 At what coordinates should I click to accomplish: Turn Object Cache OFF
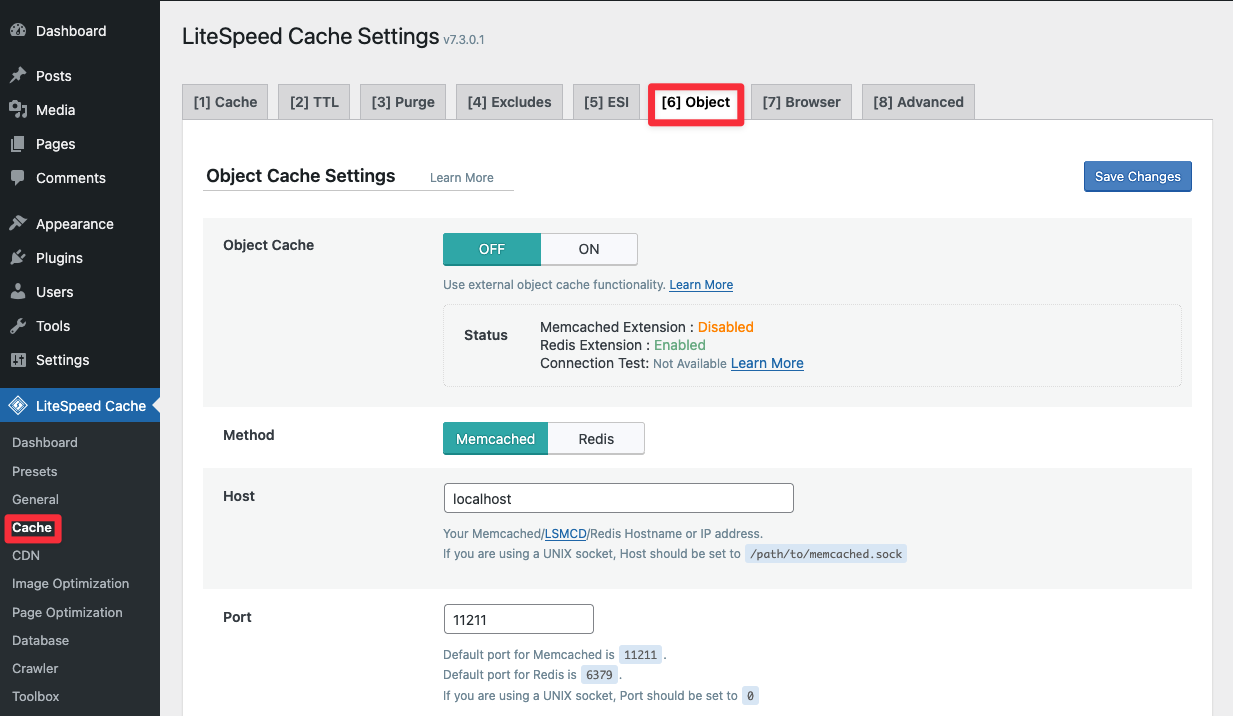(492, 249)
